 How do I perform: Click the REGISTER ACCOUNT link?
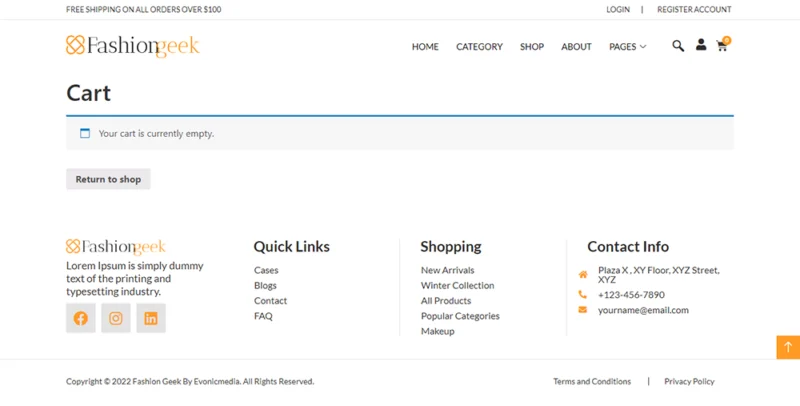click(694, 9)
